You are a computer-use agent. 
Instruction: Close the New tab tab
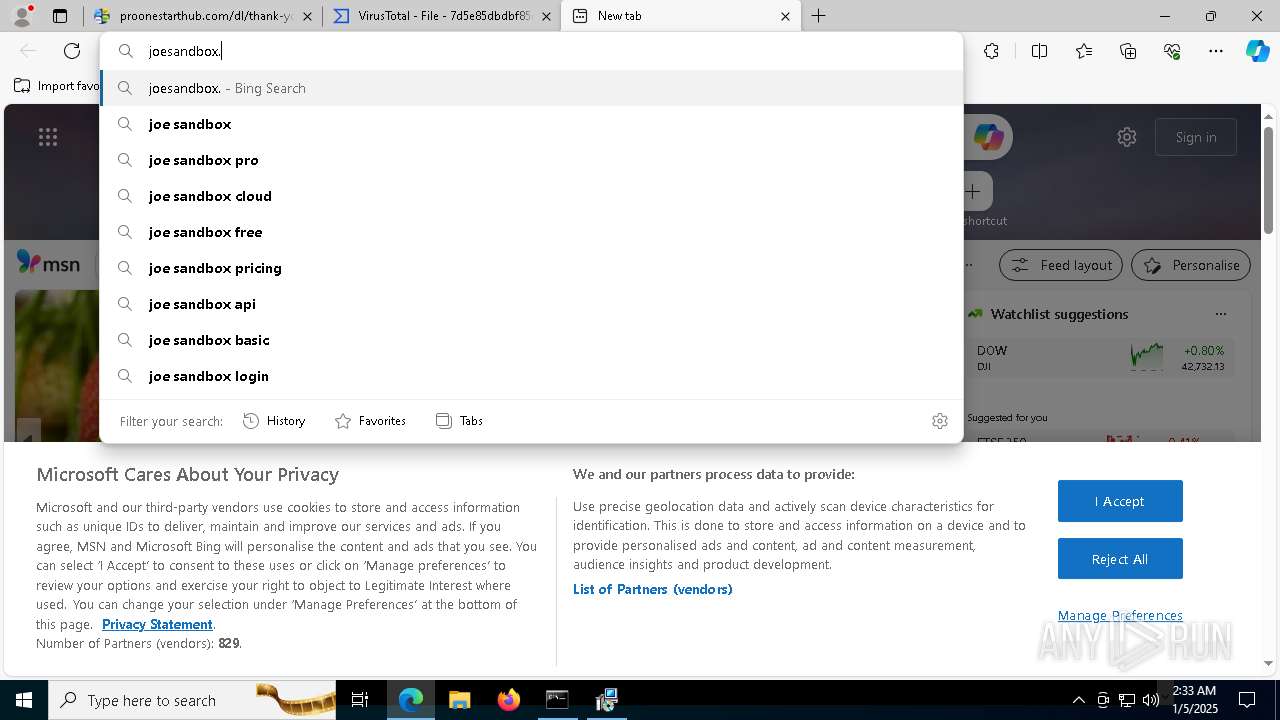coord(785,16)
